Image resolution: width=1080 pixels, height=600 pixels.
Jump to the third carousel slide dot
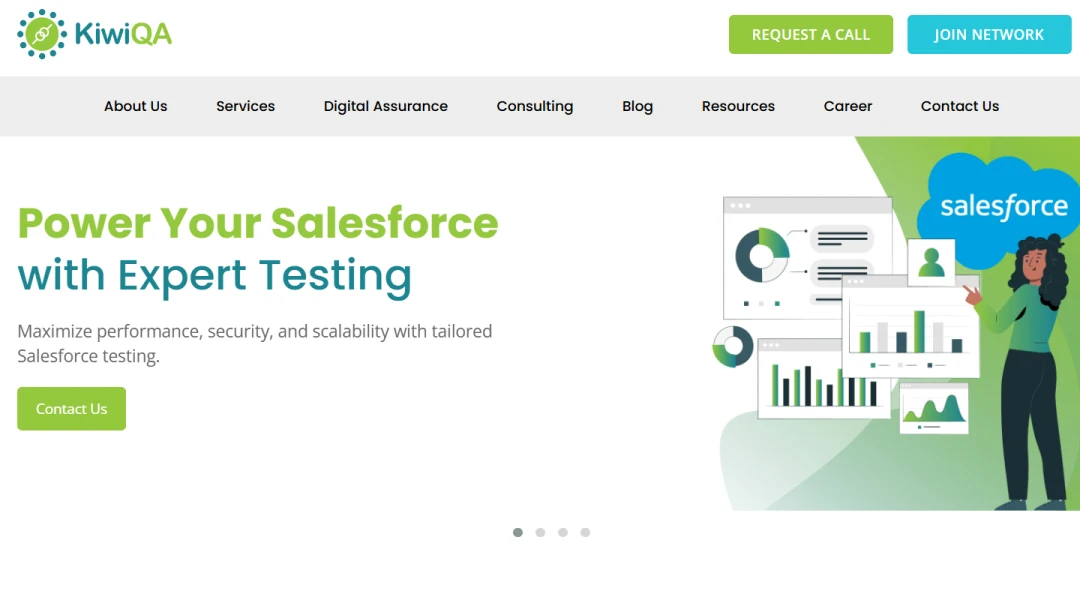[563, 533]
